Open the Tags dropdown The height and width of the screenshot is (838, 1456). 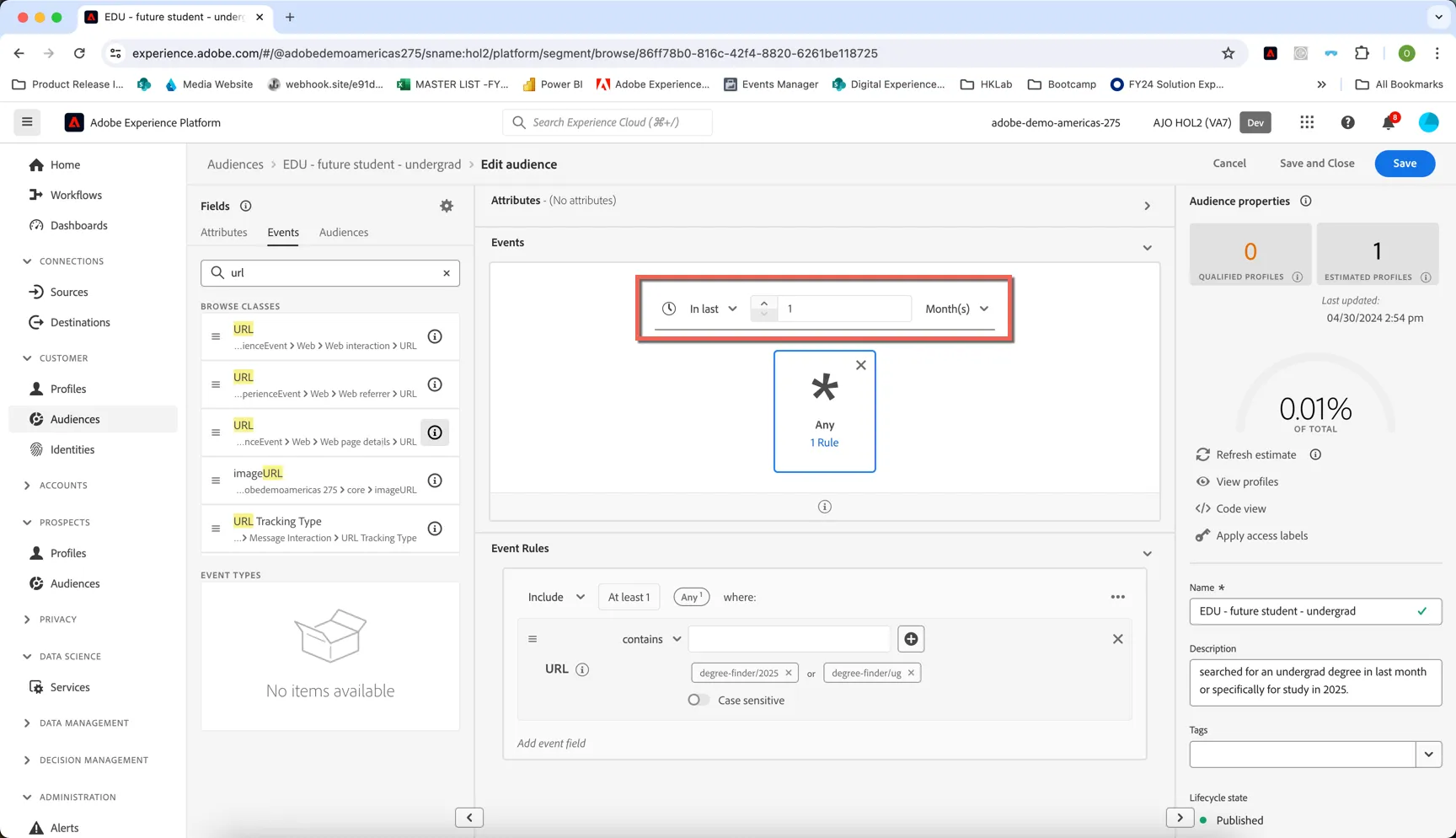[x=1428, y=755]
